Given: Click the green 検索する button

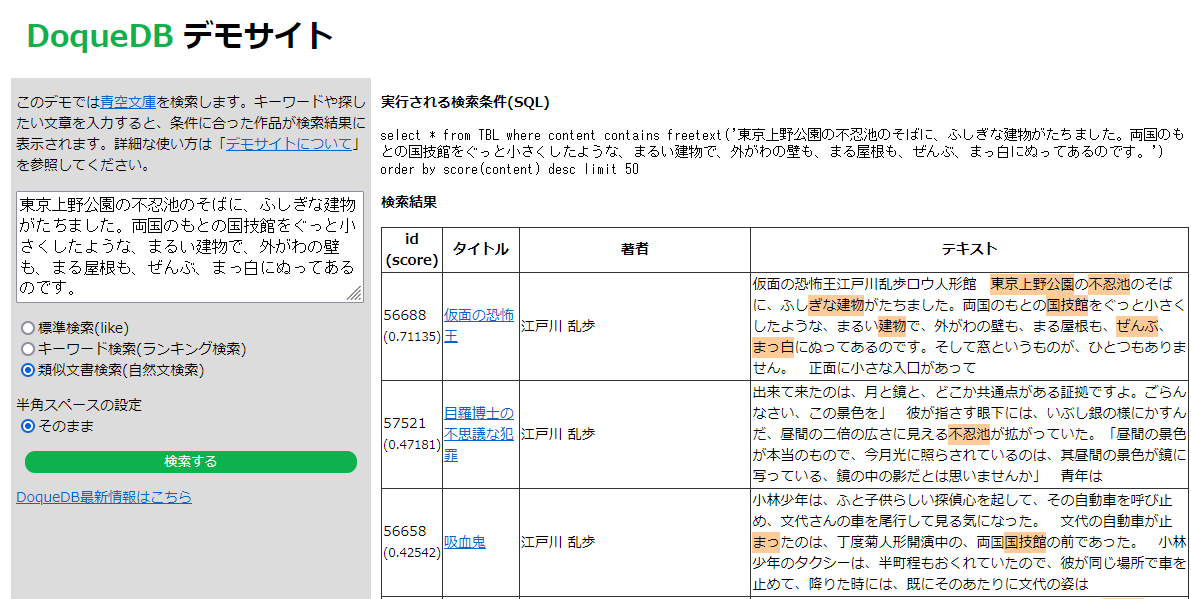Looking at the screenshot, I should point(191,462).
